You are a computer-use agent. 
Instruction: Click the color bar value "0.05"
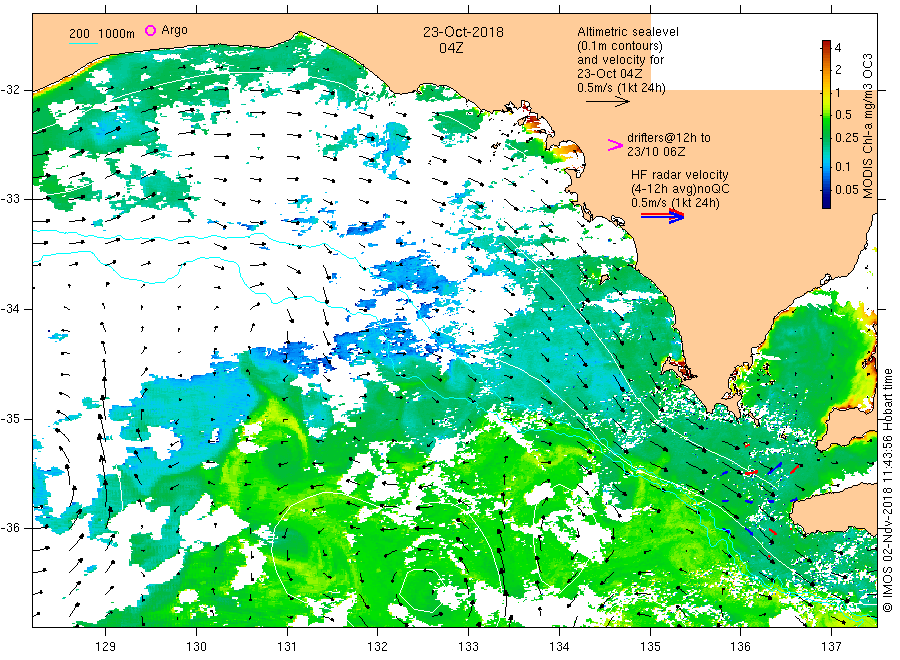point(847,190)
